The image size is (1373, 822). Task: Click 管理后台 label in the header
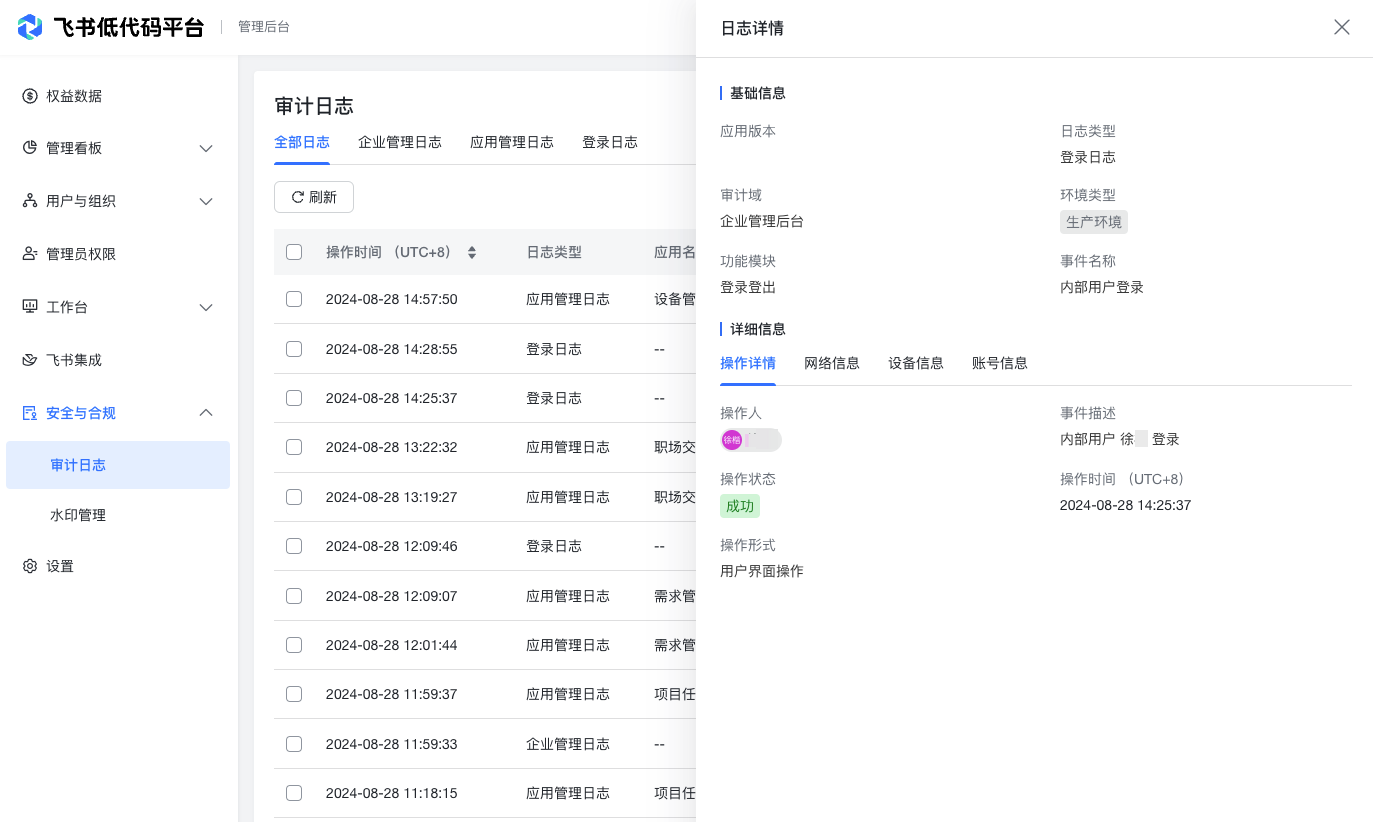pyautogui.click(x=264, y=27)
